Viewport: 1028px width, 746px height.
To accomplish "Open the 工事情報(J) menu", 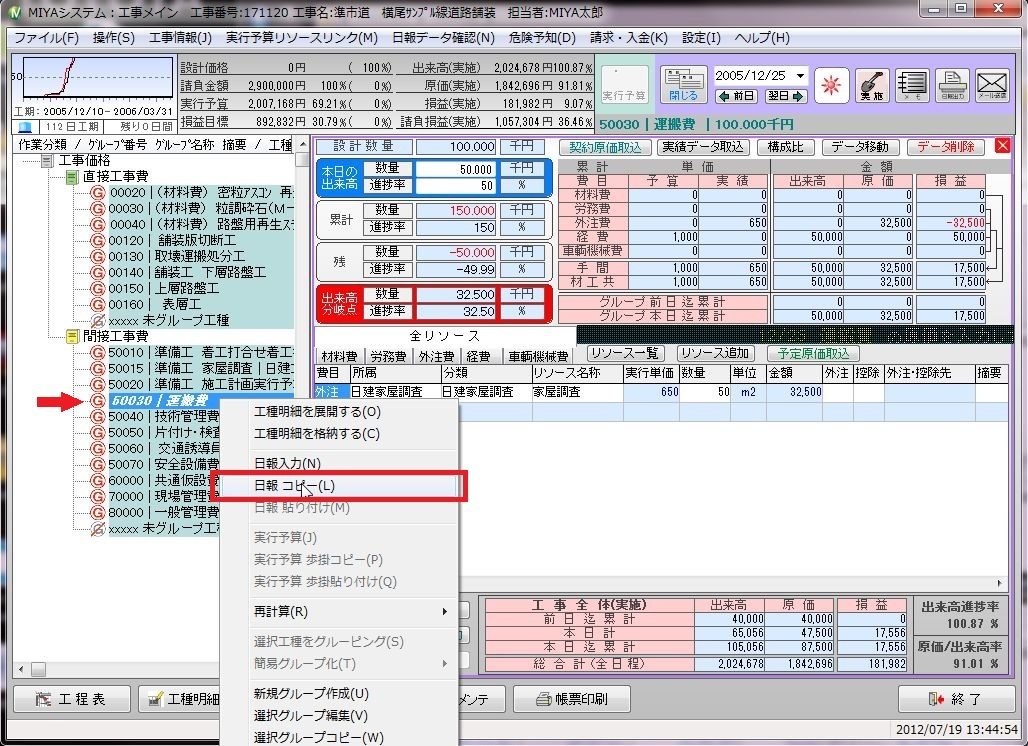I will (x=180, y=38).
